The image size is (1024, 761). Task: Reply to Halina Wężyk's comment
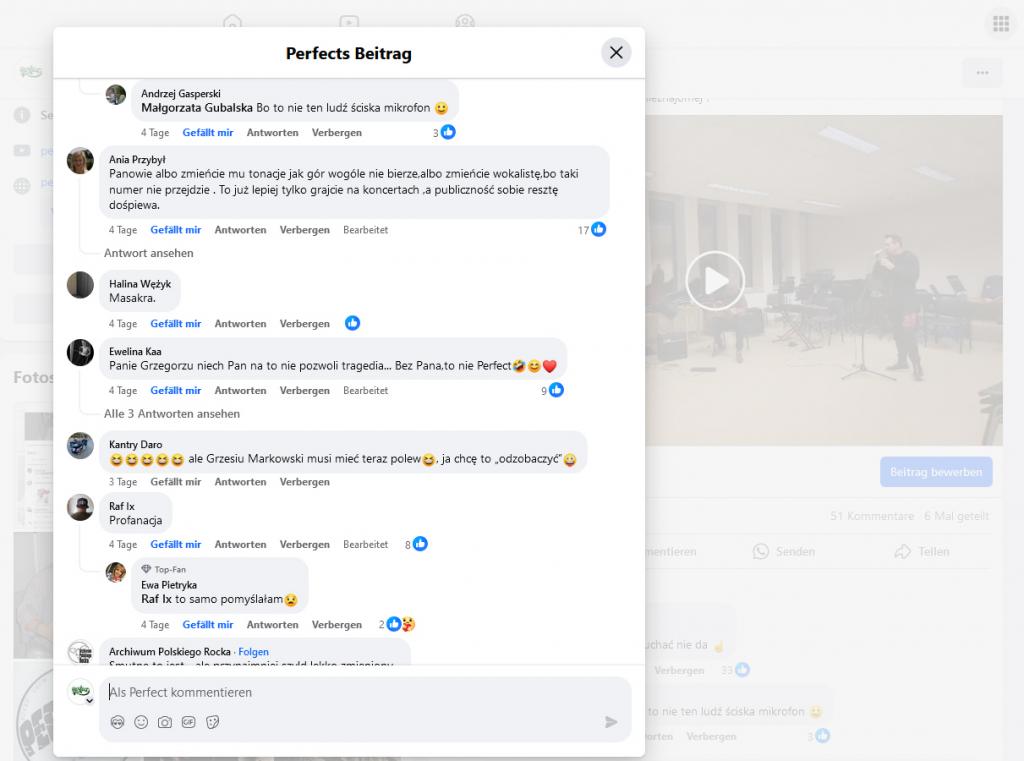click(x=240, y=324)
